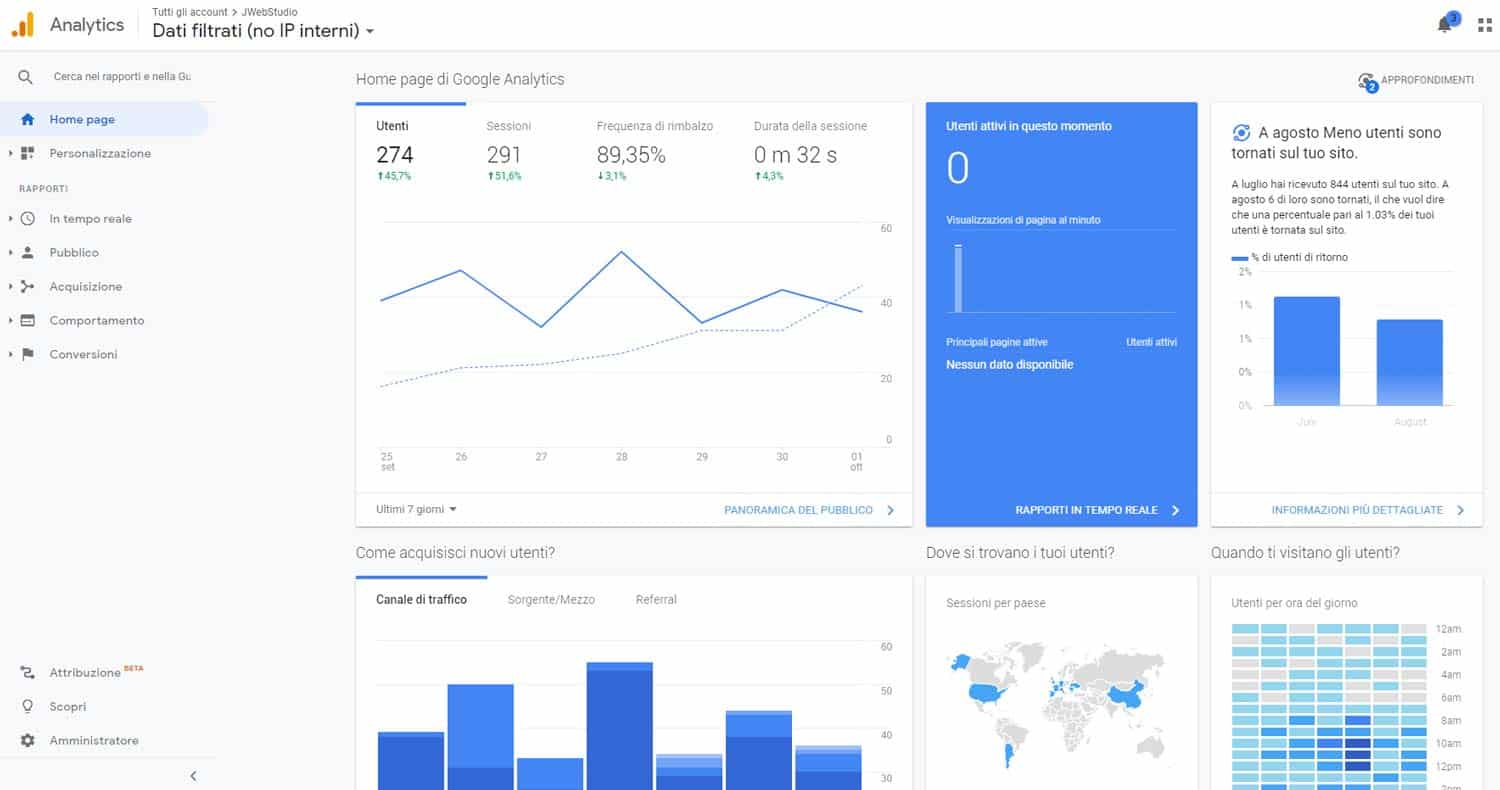Screen dimensions: 1500x790
Task: Click the 'Utenti per ora del giorno' heading
Action: [x=1295, y=603]
